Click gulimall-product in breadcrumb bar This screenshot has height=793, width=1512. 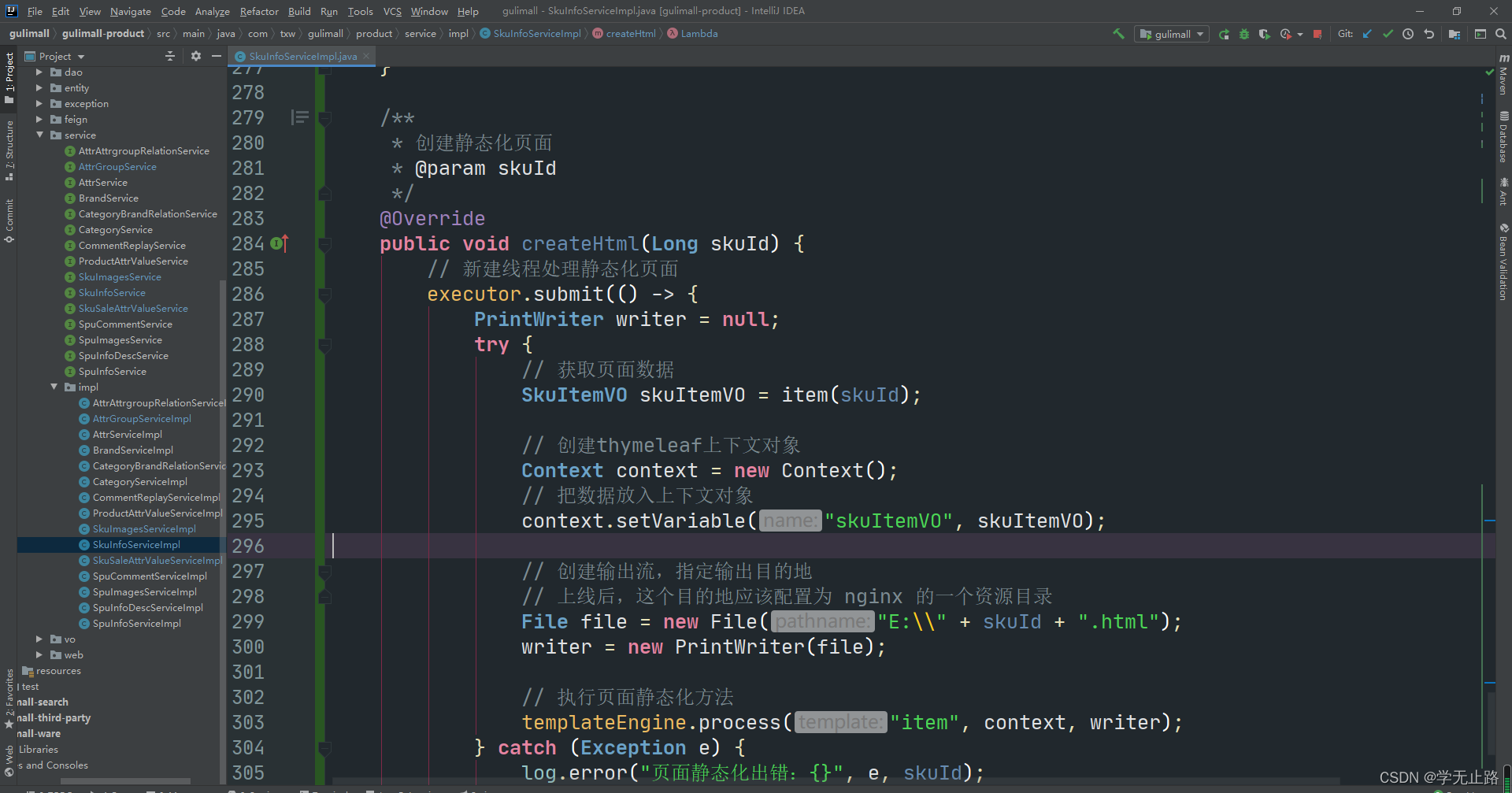[103, 34]
